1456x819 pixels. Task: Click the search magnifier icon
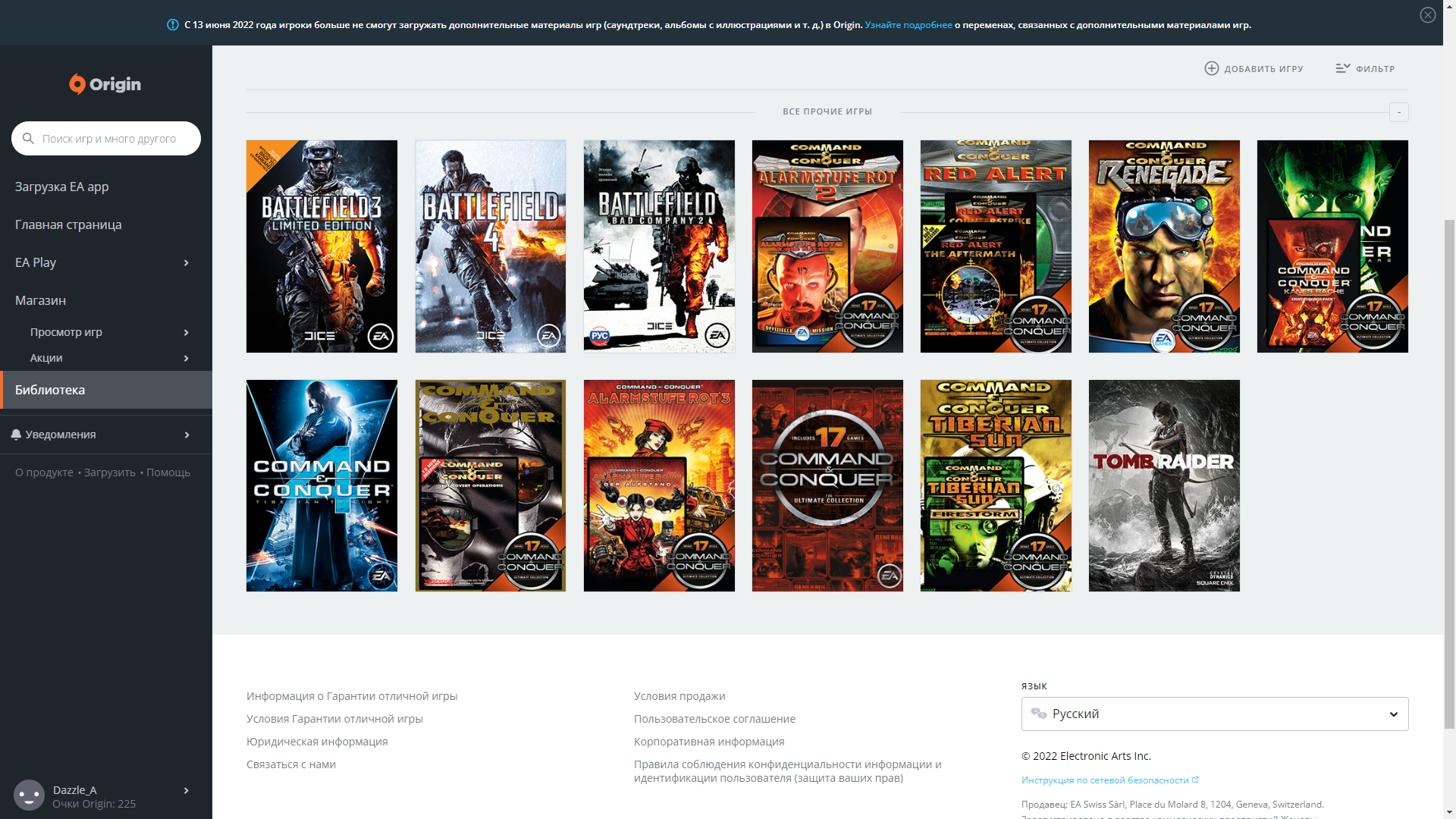28,138
